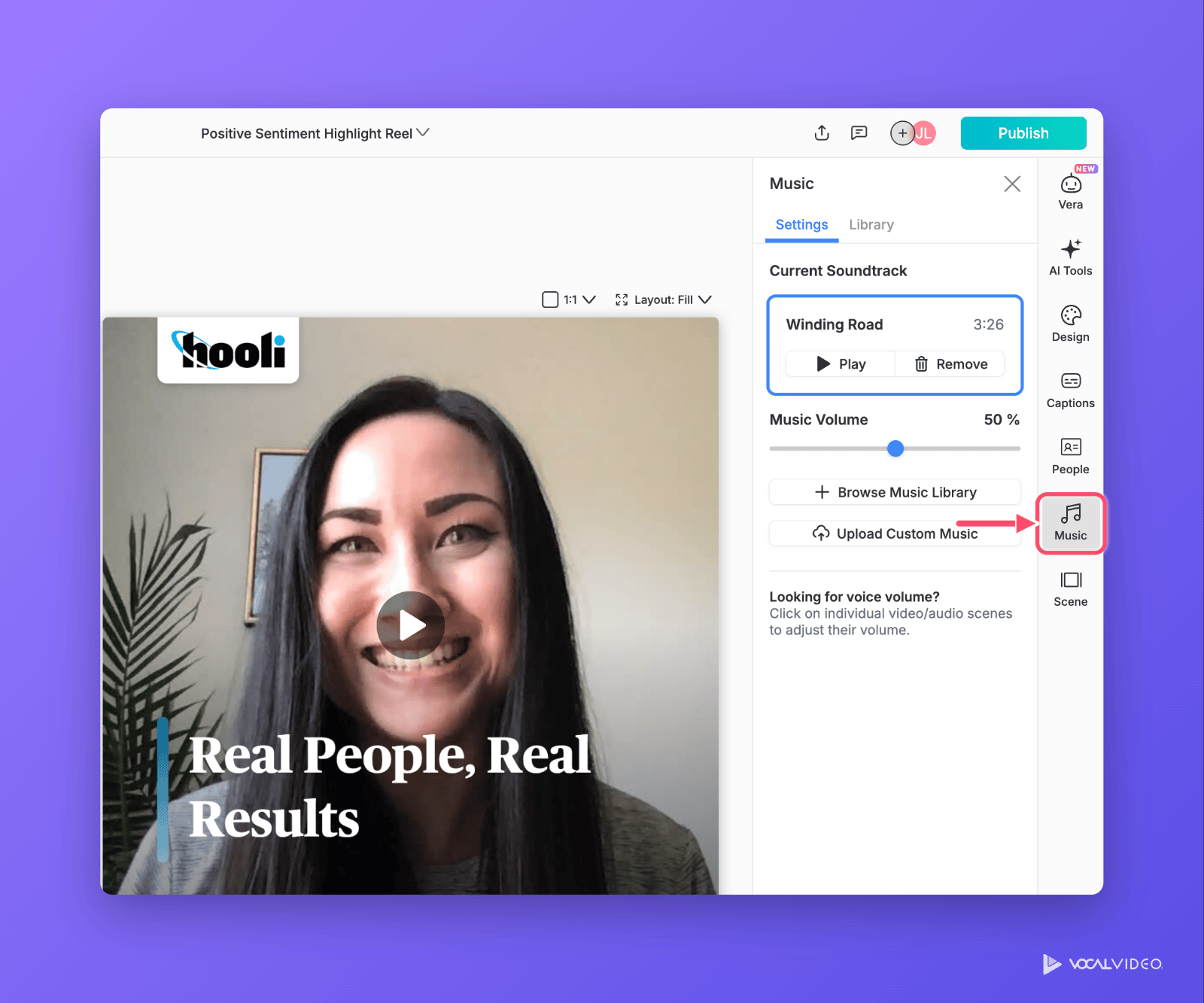The height and width of the screenshot is (1003, 1204).
Task: Switch to the Library tab
Action: (x=871, y=225)
